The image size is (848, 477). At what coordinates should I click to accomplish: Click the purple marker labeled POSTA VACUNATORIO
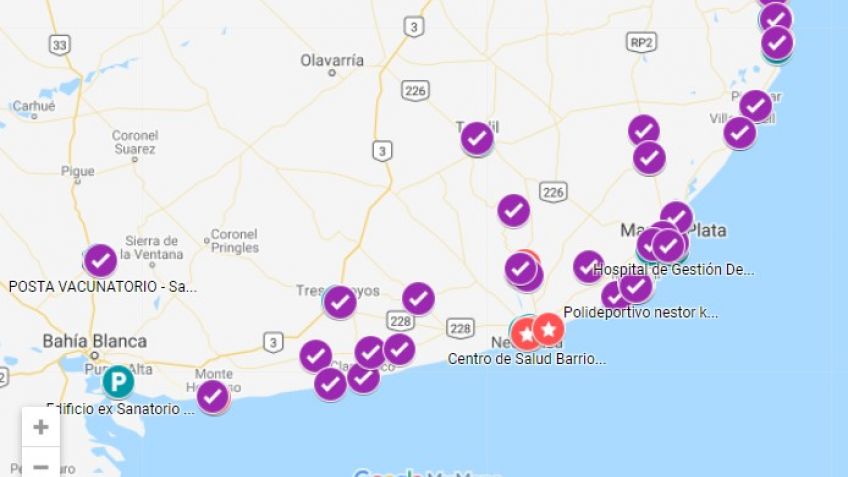click(x=101, y=261)
